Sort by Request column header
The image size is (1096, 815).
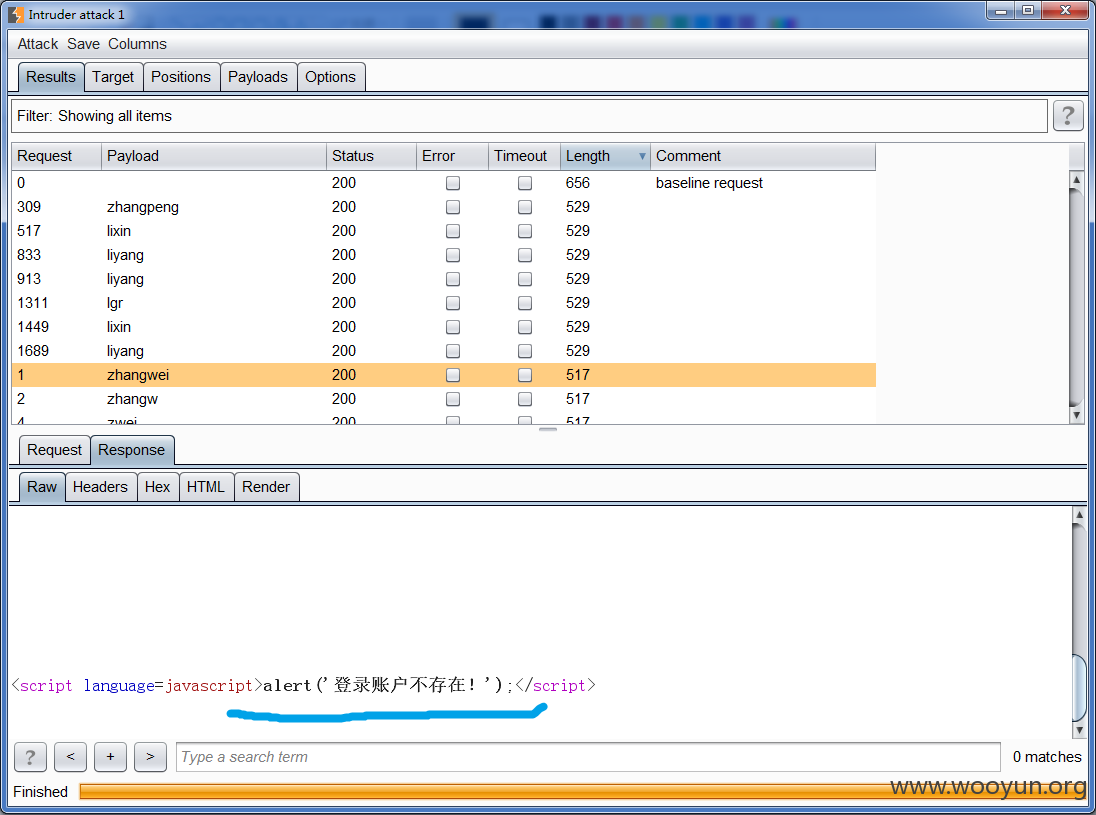57,156
